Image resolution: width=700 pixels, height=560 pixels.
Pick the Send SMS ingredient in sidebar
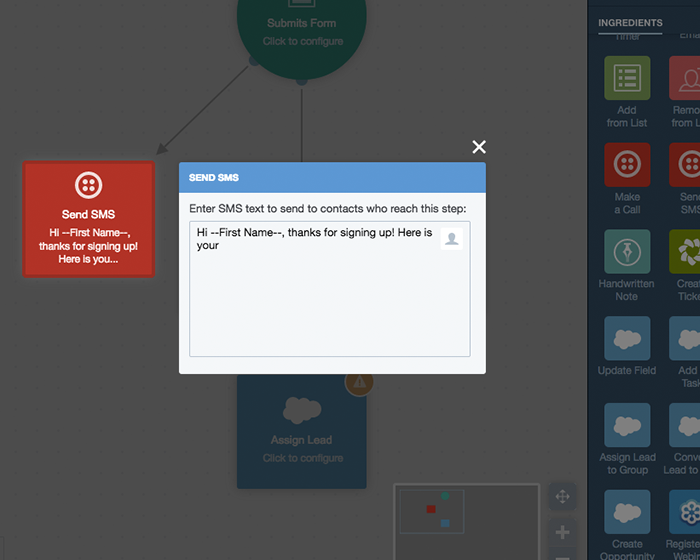coord(685,165)
